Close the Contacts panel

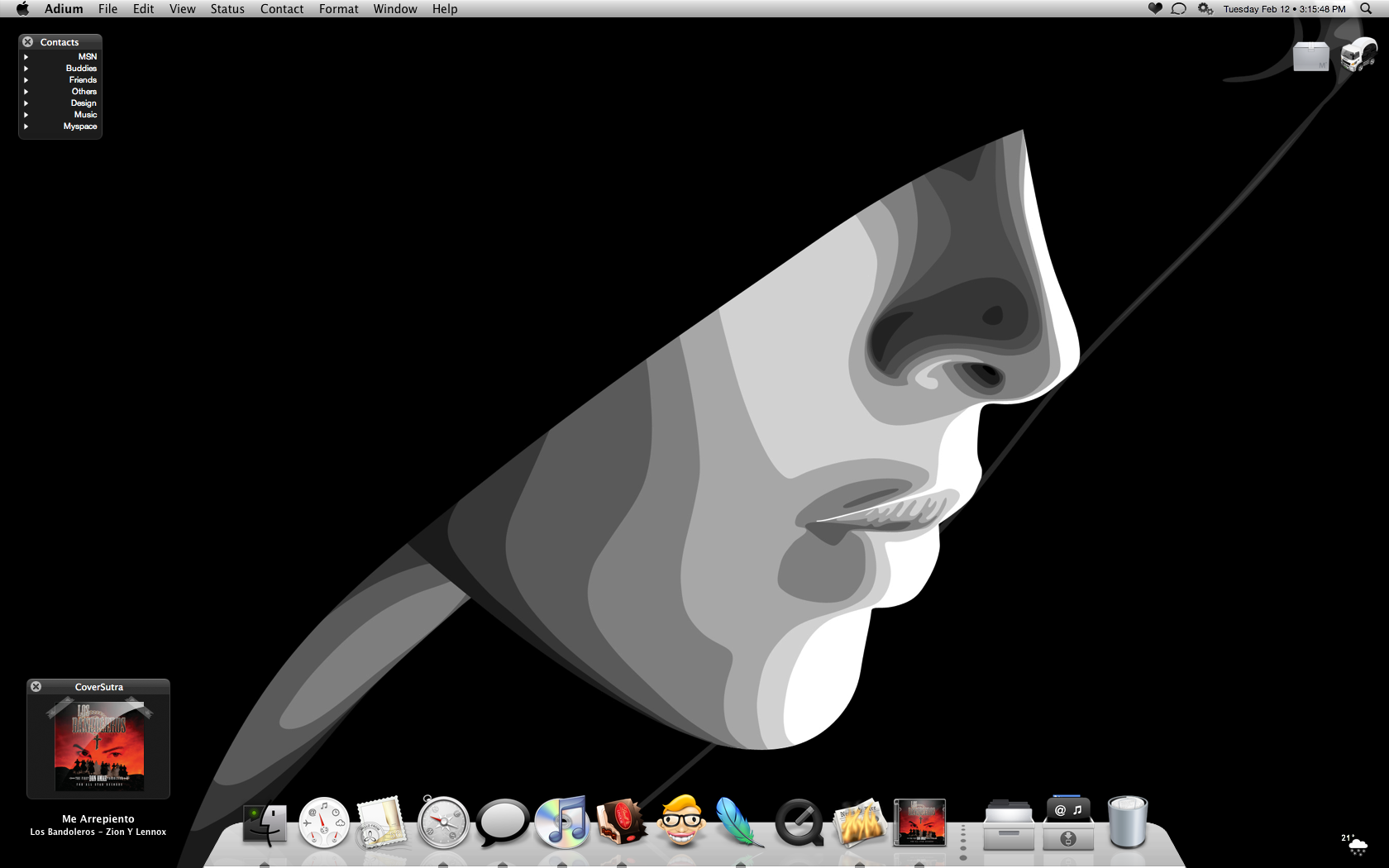(28, 41)
